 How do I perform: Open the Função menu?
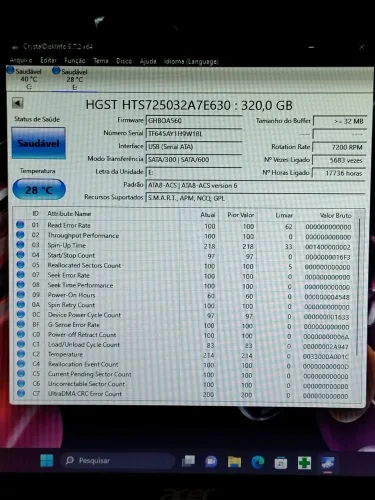click(75, 61)
